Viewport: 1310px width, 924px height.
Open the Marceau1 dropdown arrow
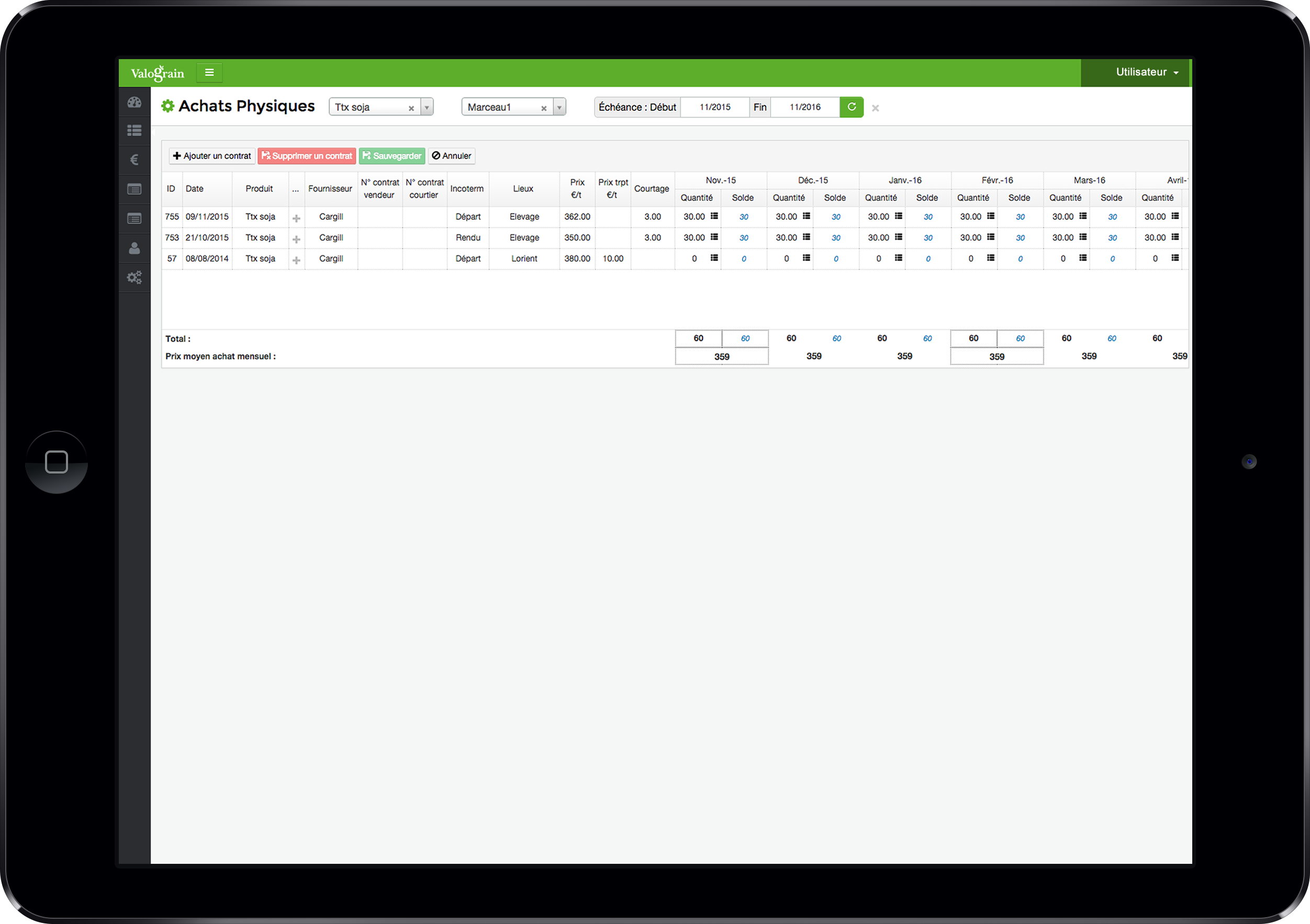pos(559,107)
